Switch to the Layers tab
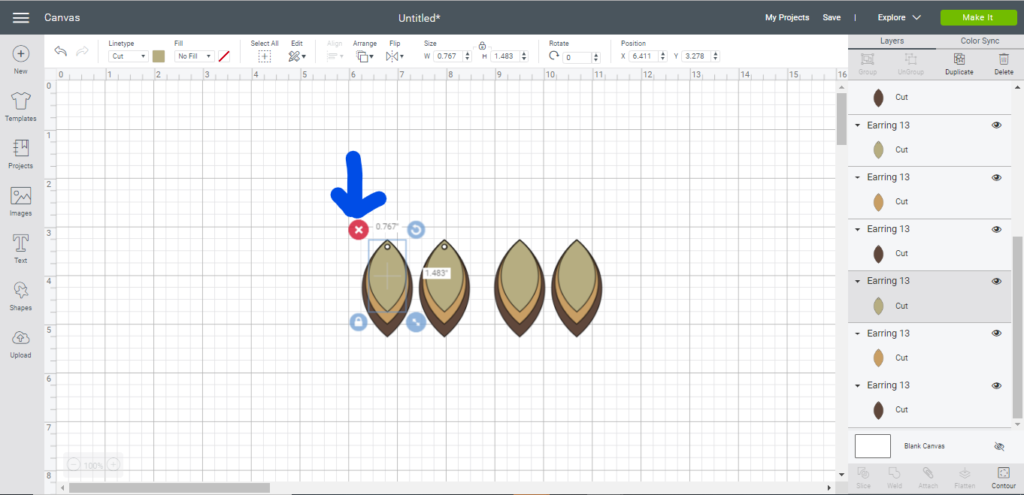The image size is (1024, 495). (892, 41)
